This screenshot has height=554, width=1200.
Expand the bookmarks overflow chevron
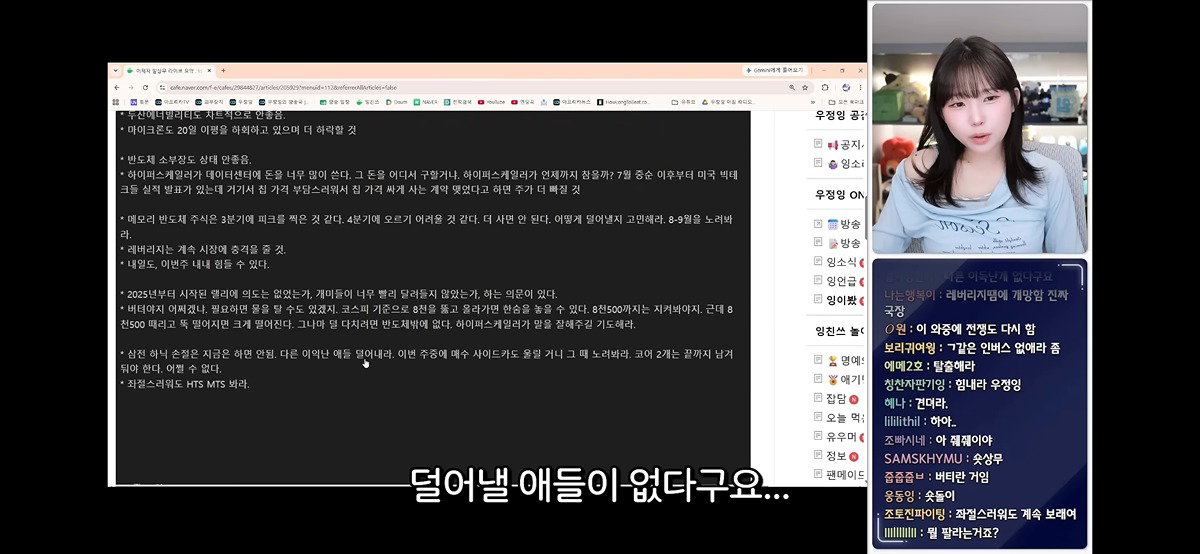812,102
